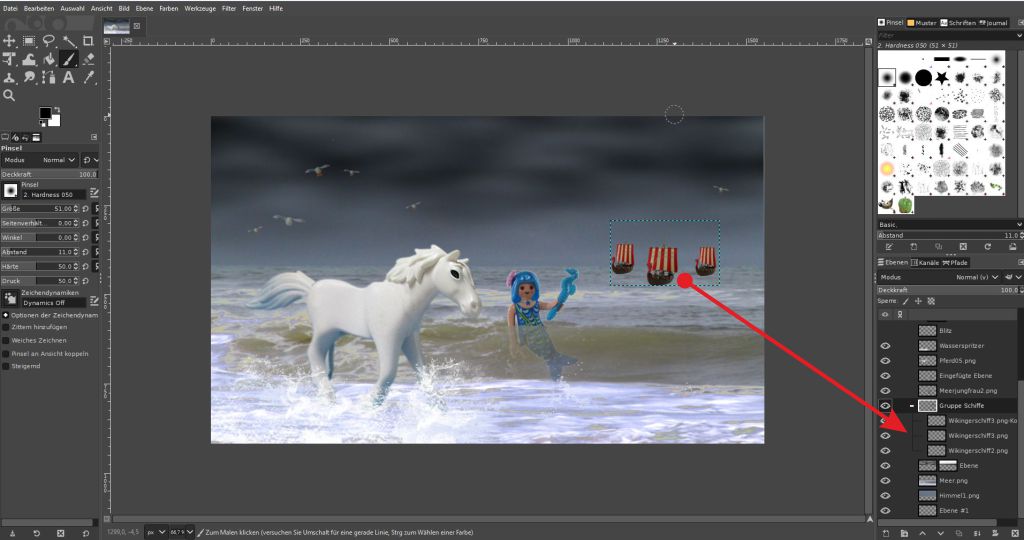The width and height of the screenshot is (1024, 540).
Task: Delete the selected layer
Action: 1015,533
